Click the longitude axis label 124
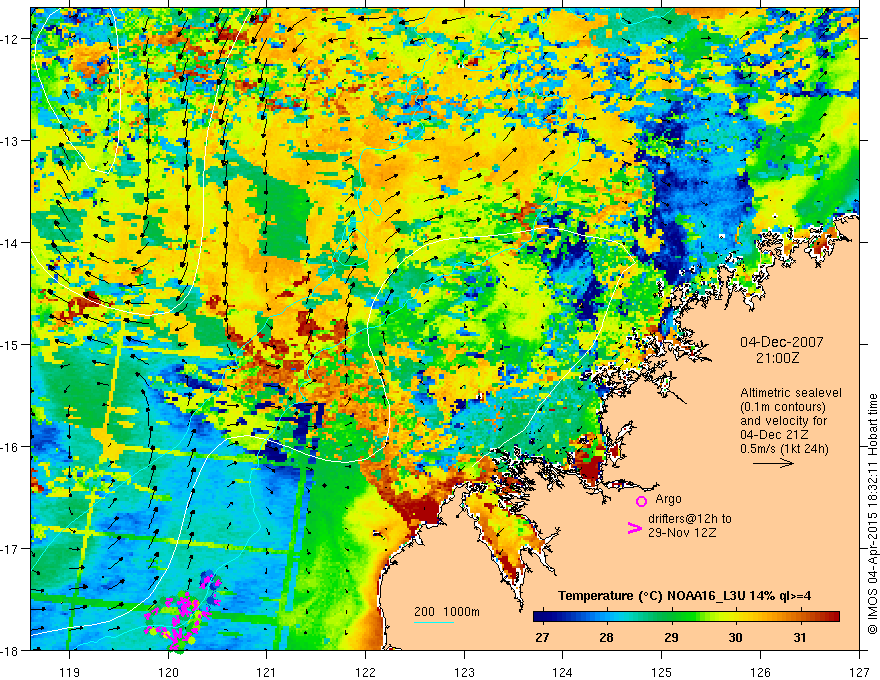 pos(563,672)
